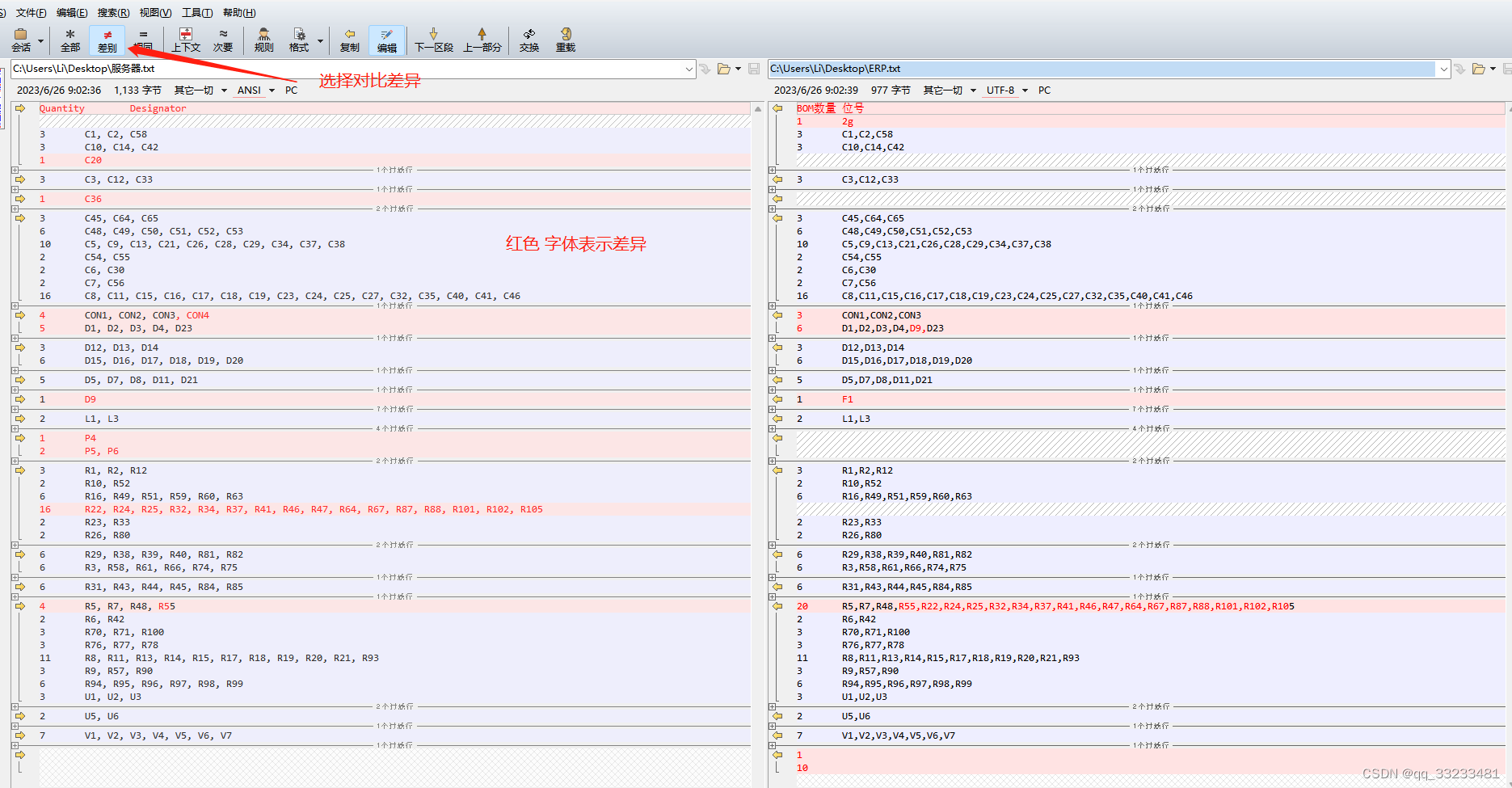Image resolution: width=1512 pixels, height=788 pixels.
Task: Expand hidden lines above right R1,R2,R12
Action: click(773, 461)
